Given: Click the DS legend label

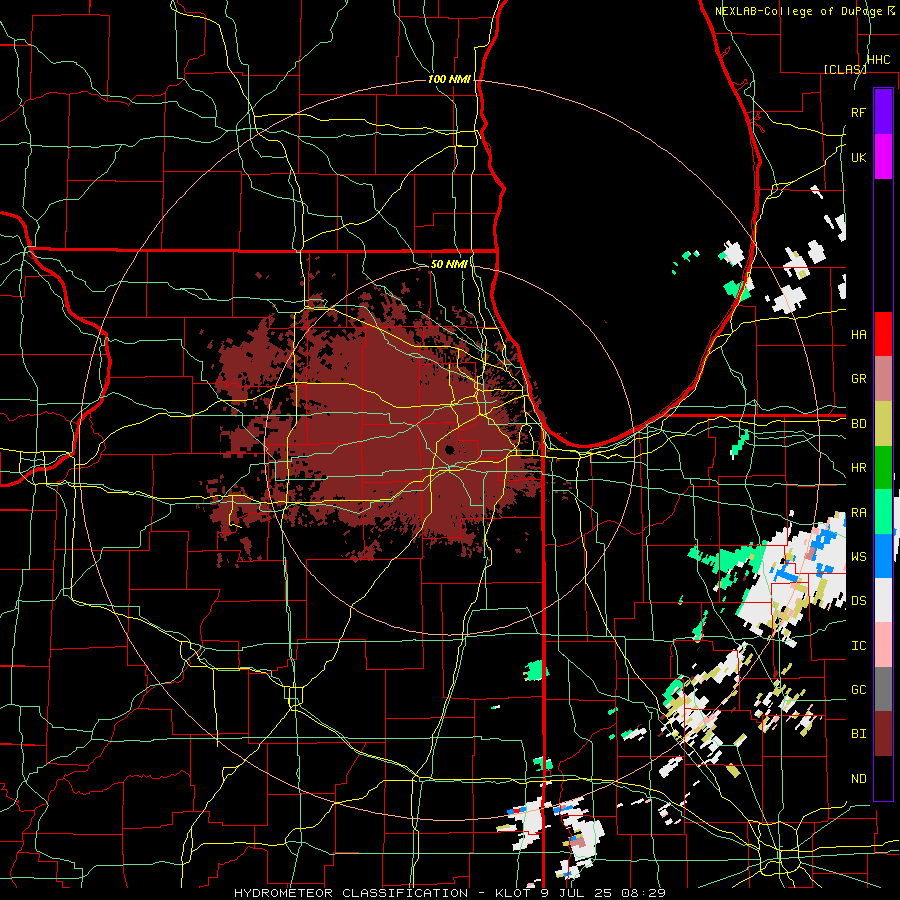Looking at the screenshot, I should (x=858, y=601).
